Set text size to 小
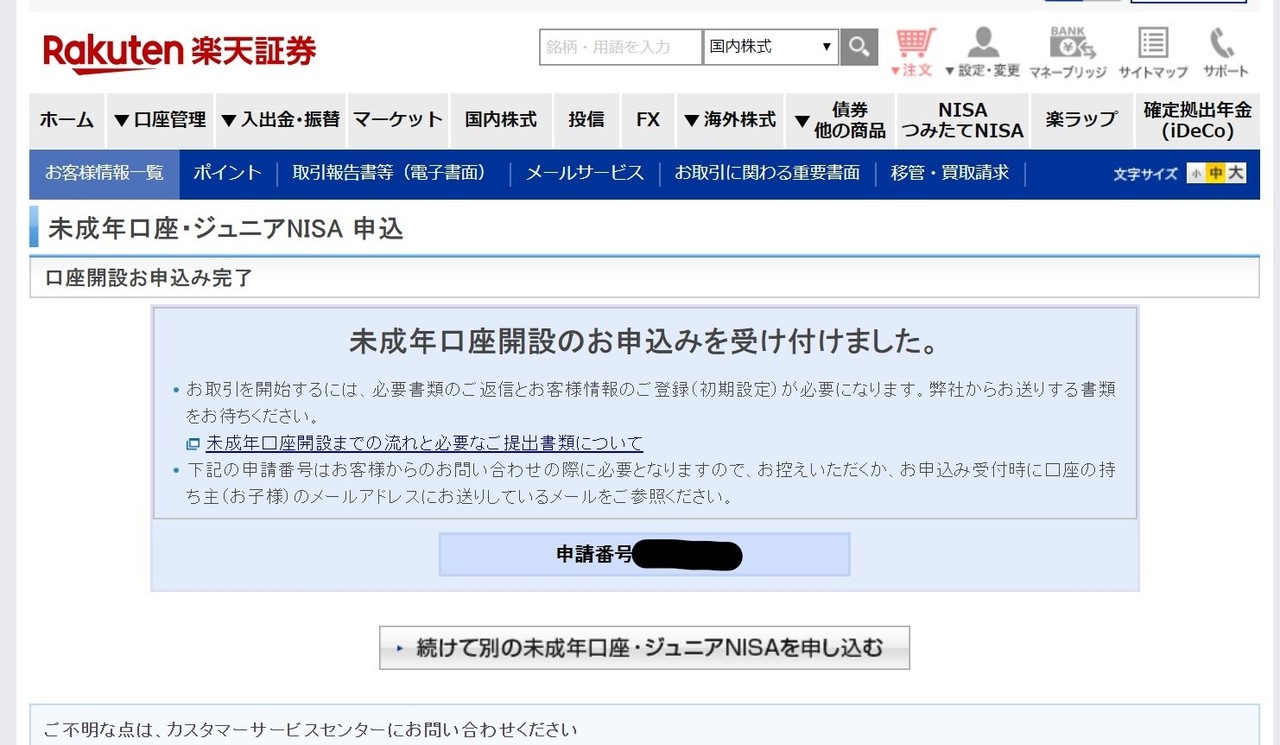Image resolution: width=1280 pixels, height=745 pixels. (1195, 174)
